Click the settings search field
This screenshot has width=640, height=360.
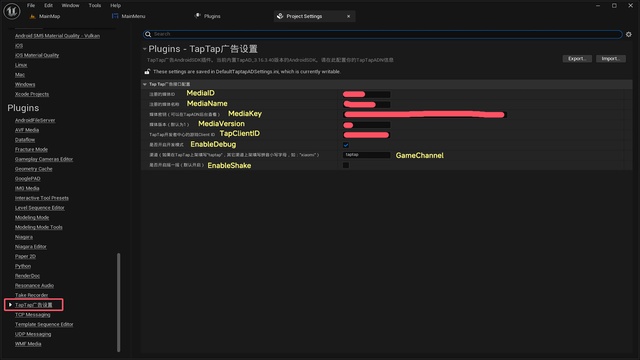[x=382, y=34]
